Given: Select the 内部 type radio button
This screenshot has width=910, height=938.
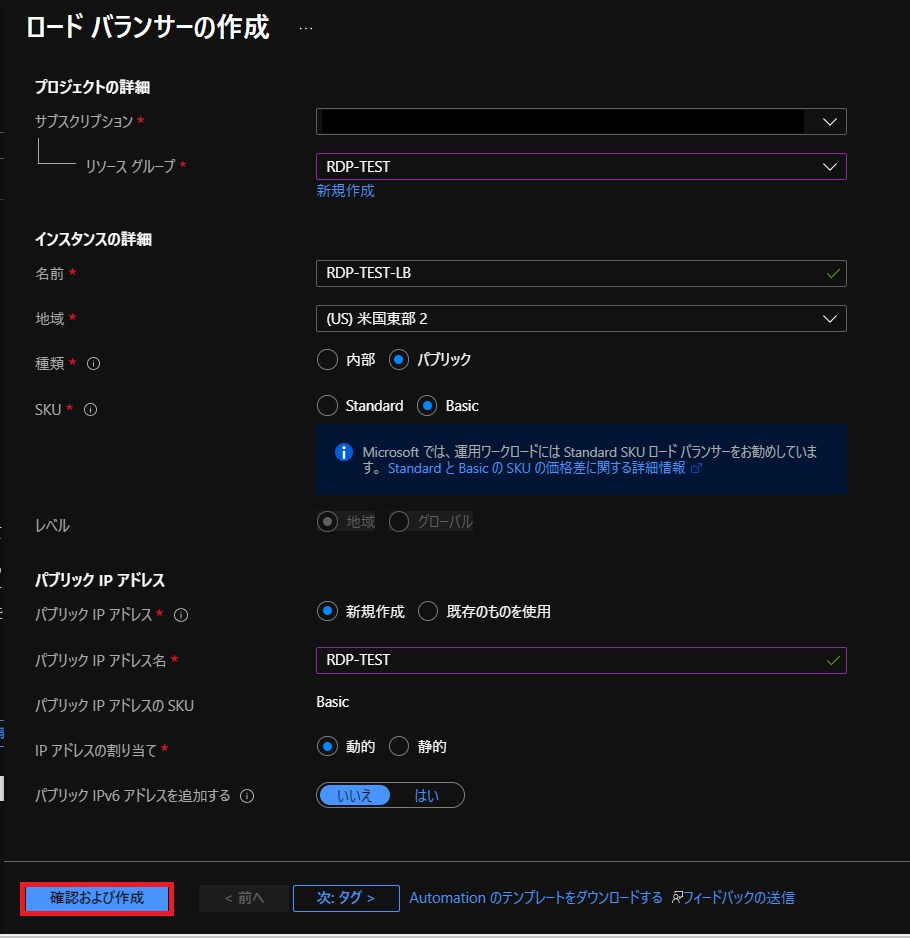Looking at the screenshot, I should pos(327,360).
